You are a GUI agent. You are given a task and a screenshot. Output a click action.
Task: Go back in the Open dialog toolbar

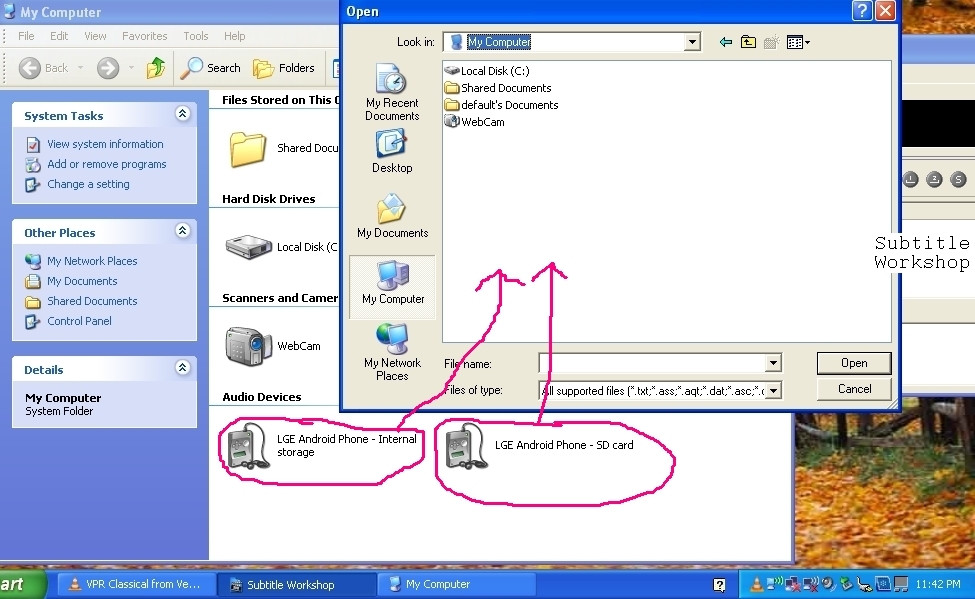[x=725, y=42]
